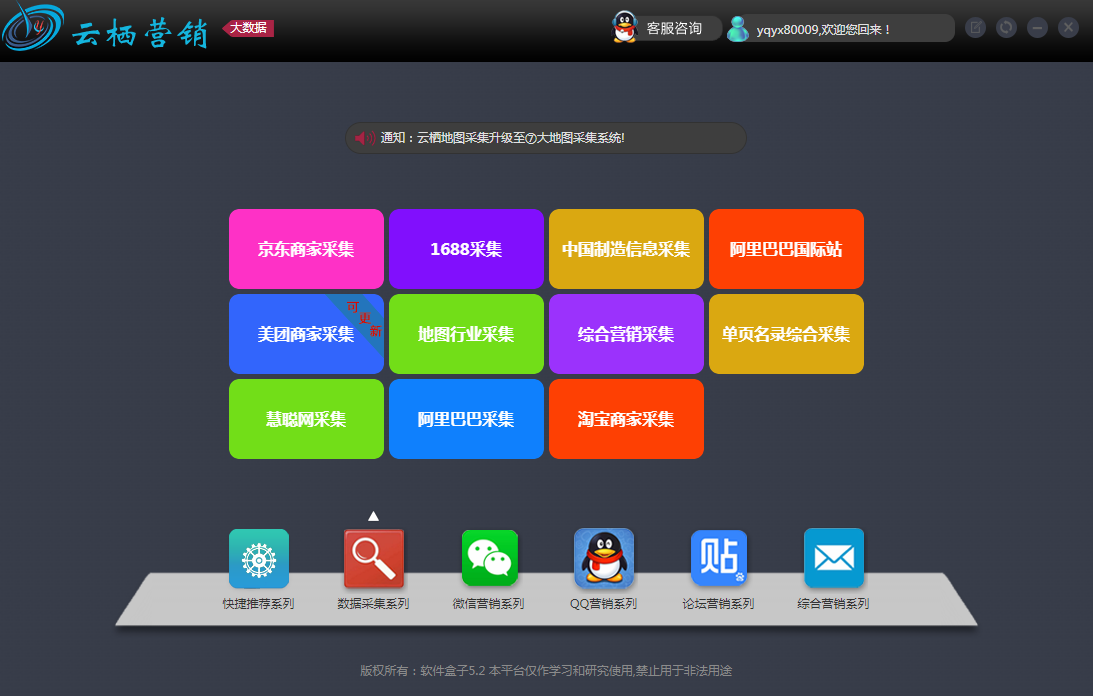1093x696 pixels.
Task: Open 阿里巴巴国际站 tile
Action: (786, 249)
